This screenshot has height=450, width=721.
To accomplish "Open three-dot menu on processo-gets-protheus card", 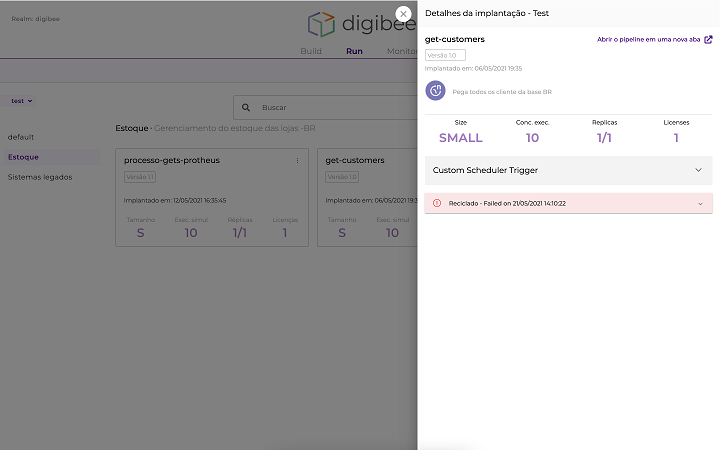I will pos(297,160).
